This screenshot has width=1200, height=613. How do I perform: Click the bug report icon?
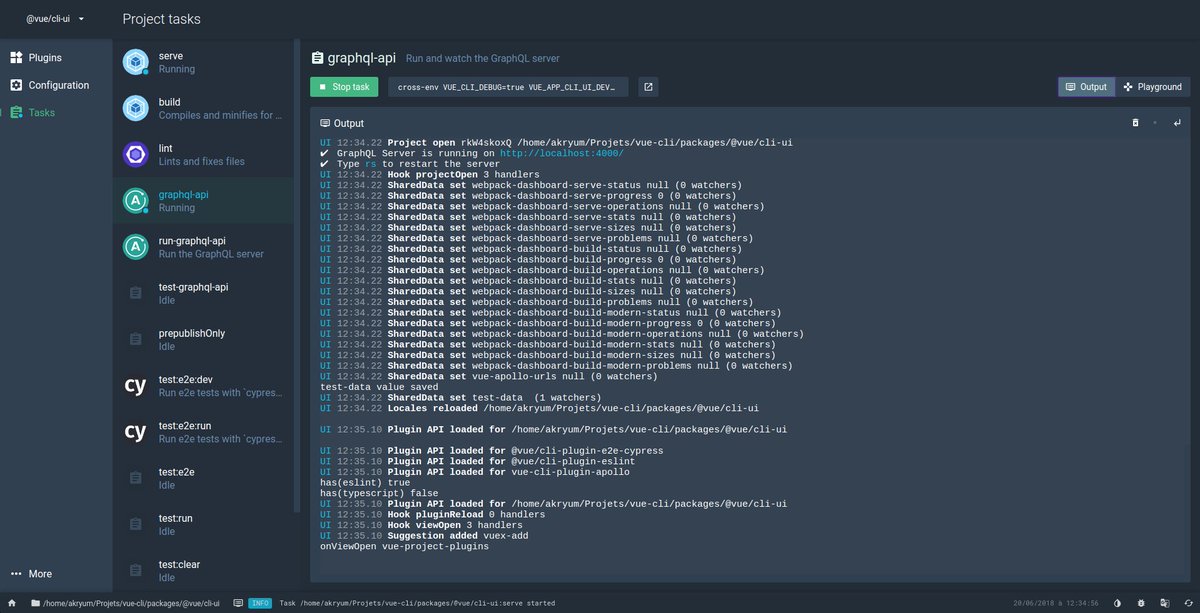pyautogui.click(x=1141, y=603)
